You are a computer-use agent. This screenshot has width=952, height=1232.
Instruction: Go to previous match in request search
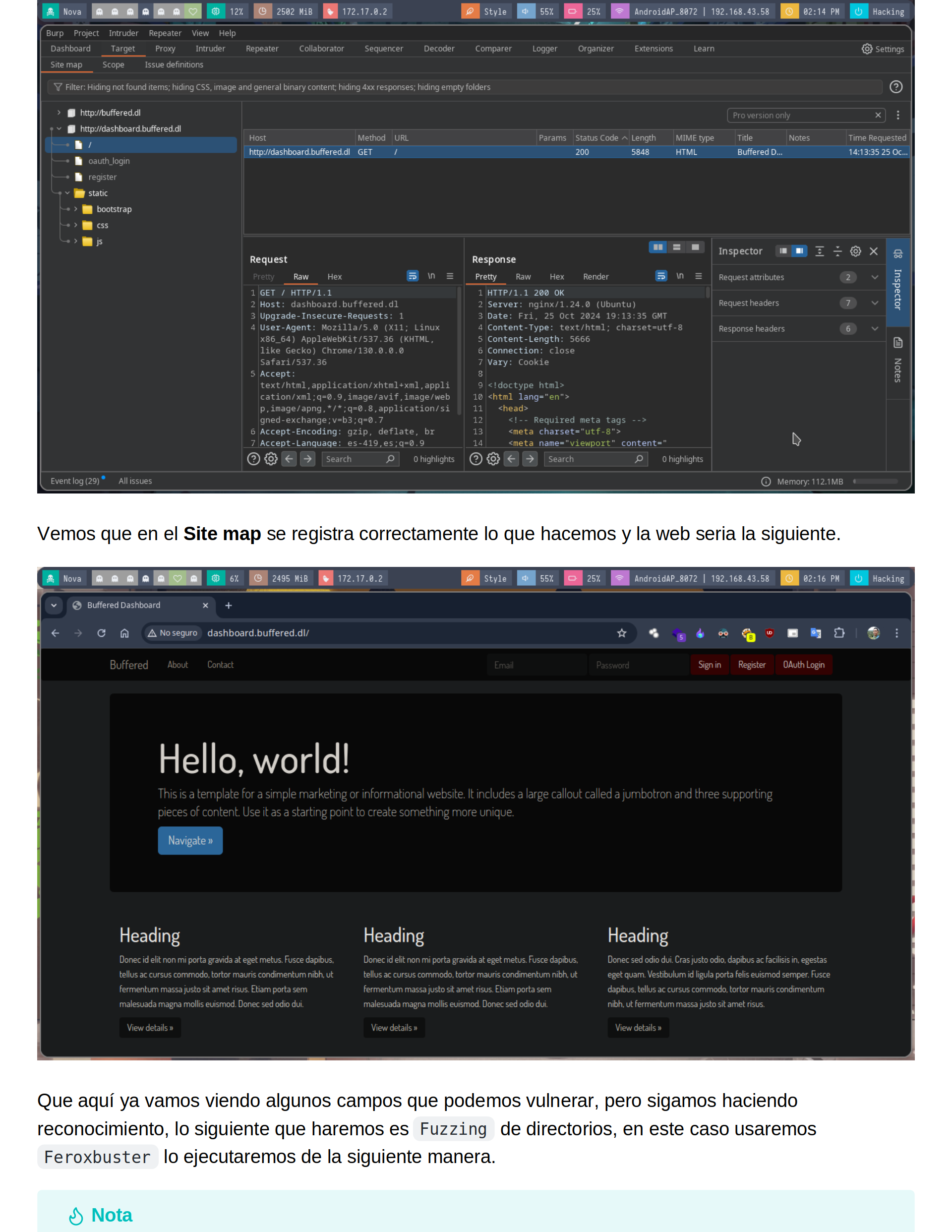290,459
